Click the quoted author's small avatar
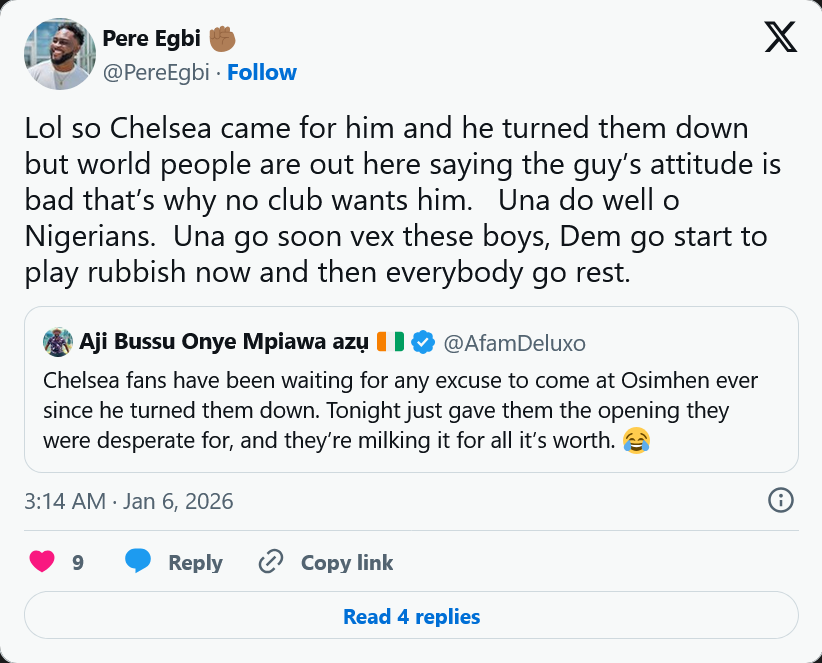Screen dimensions: 822x663 click(x=58, y=343)
